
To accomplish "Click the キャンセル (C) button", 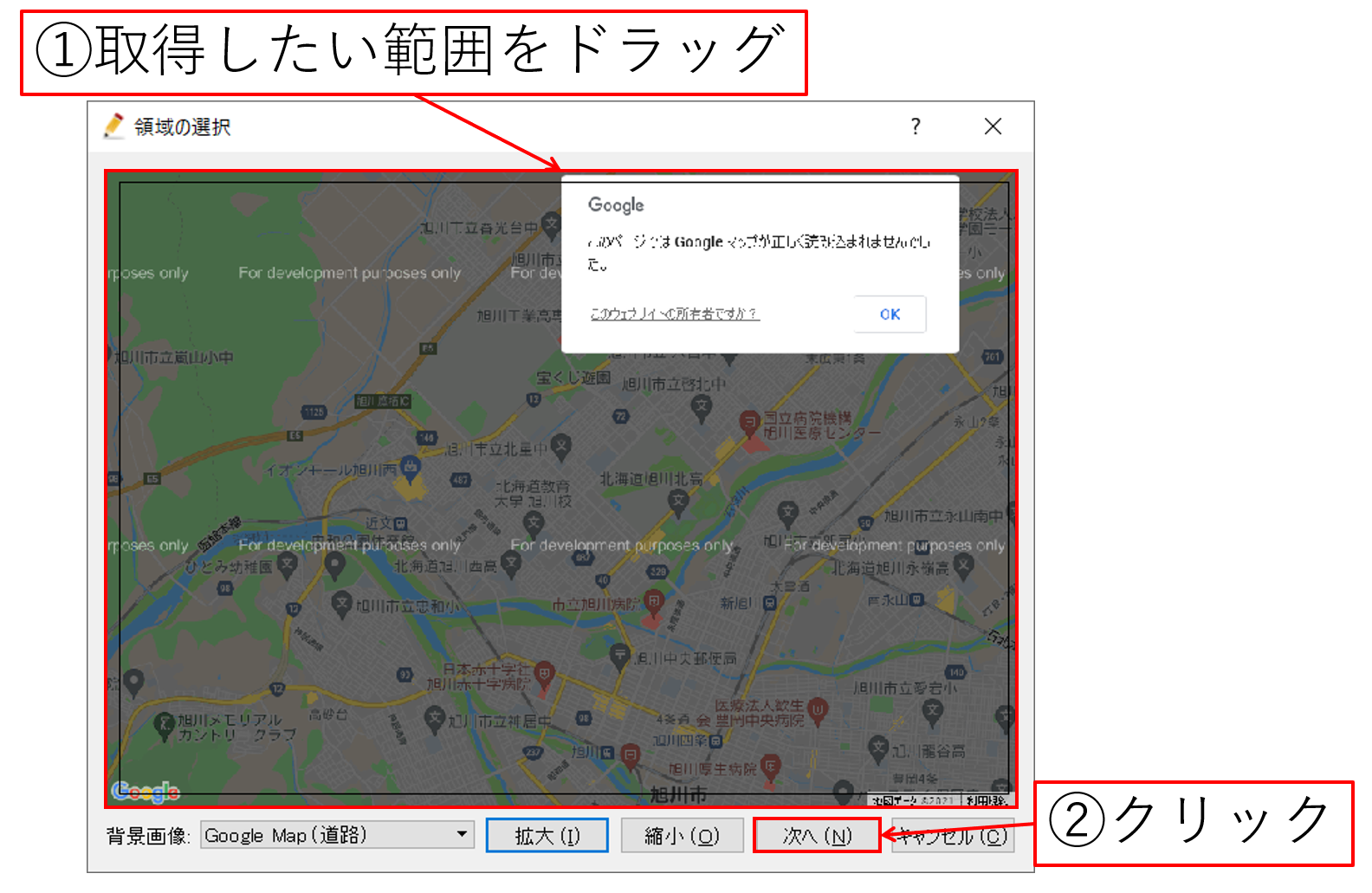I will (953, 836).
